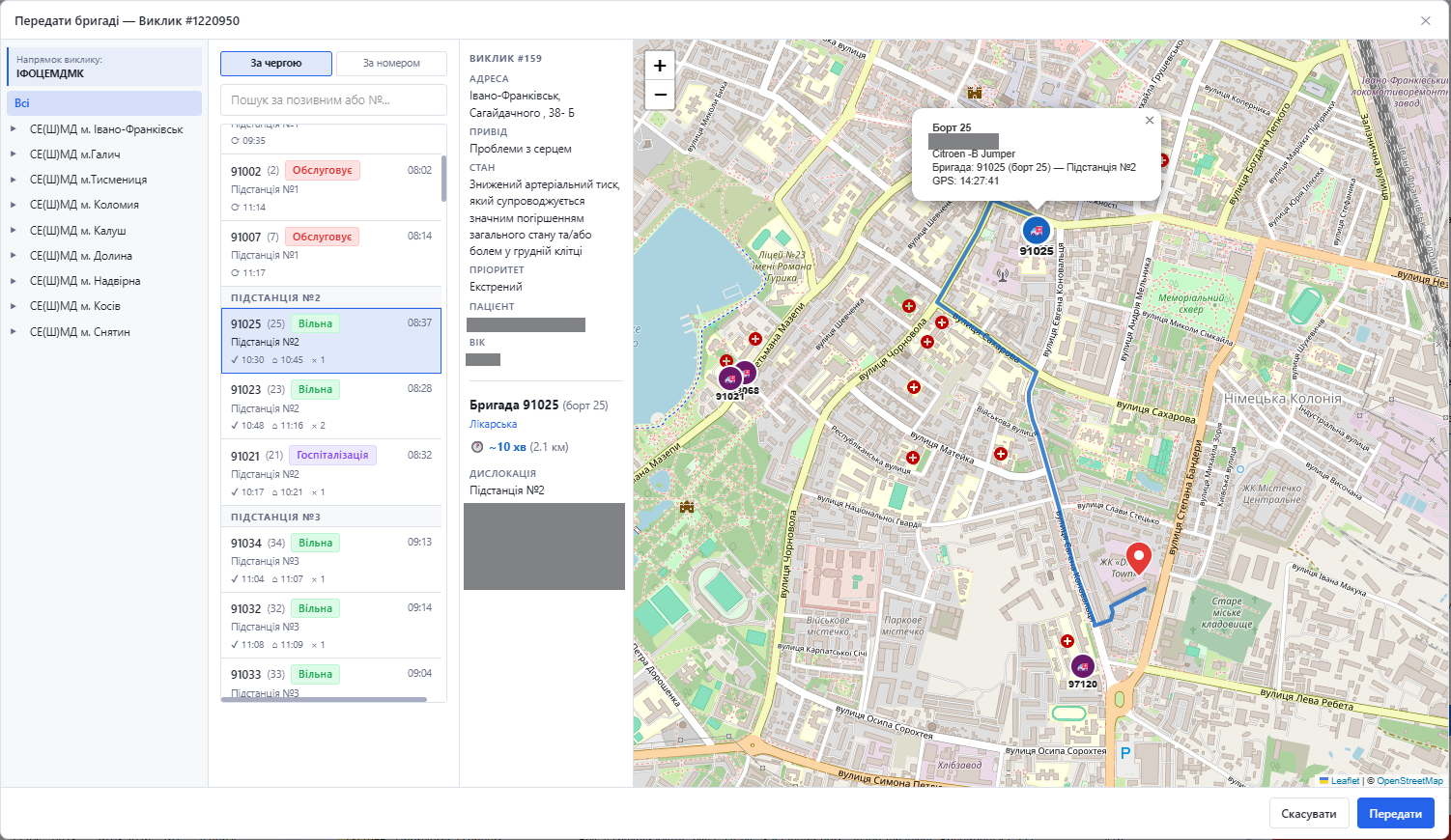Click the Передати button
The height and width of the screenshot is (840, 1451).
click(x=1396, y=813)
